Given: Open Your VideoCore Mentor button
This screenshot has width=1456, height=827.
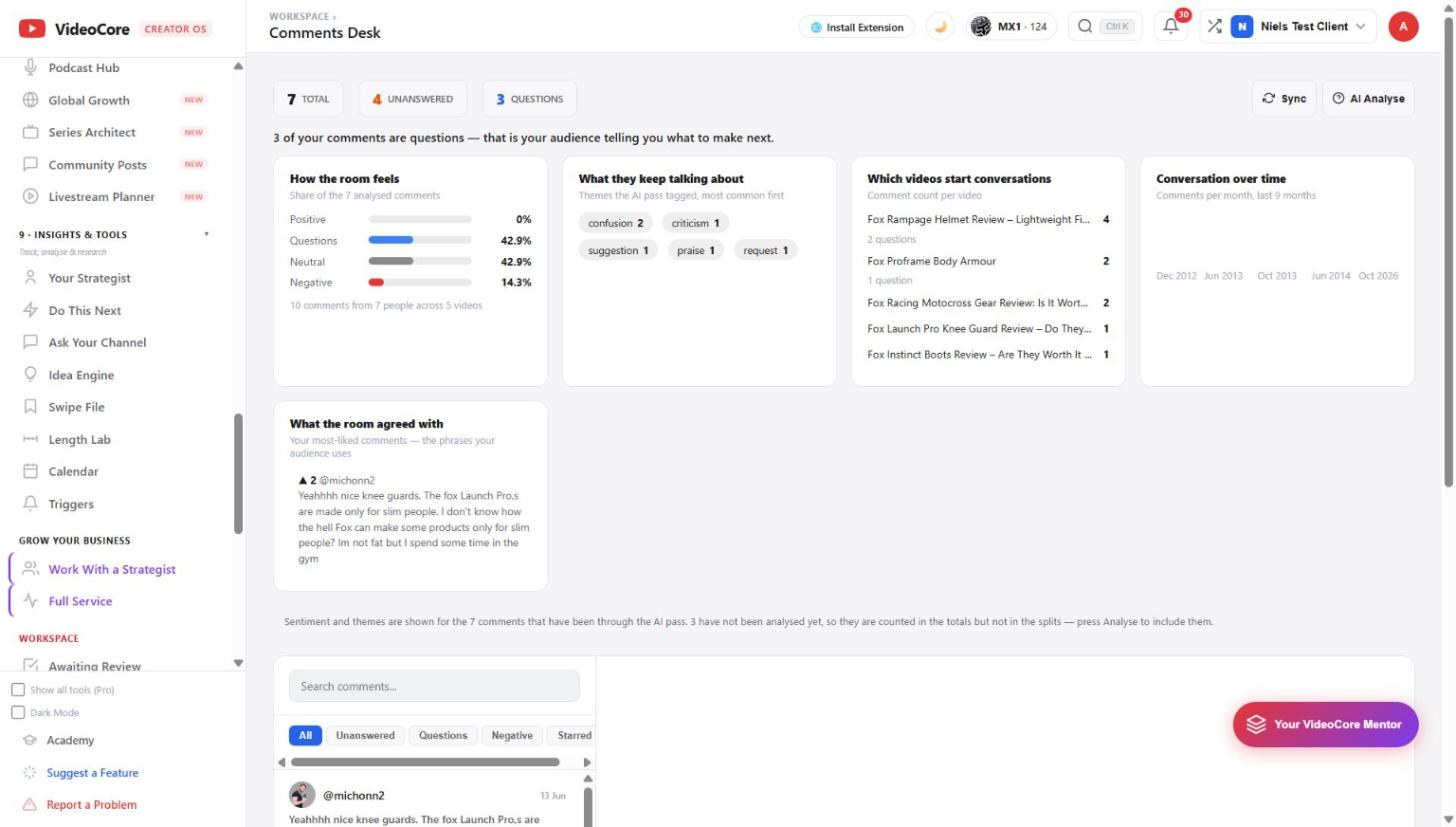Looking at the screenshot, I should point(1325,724).
